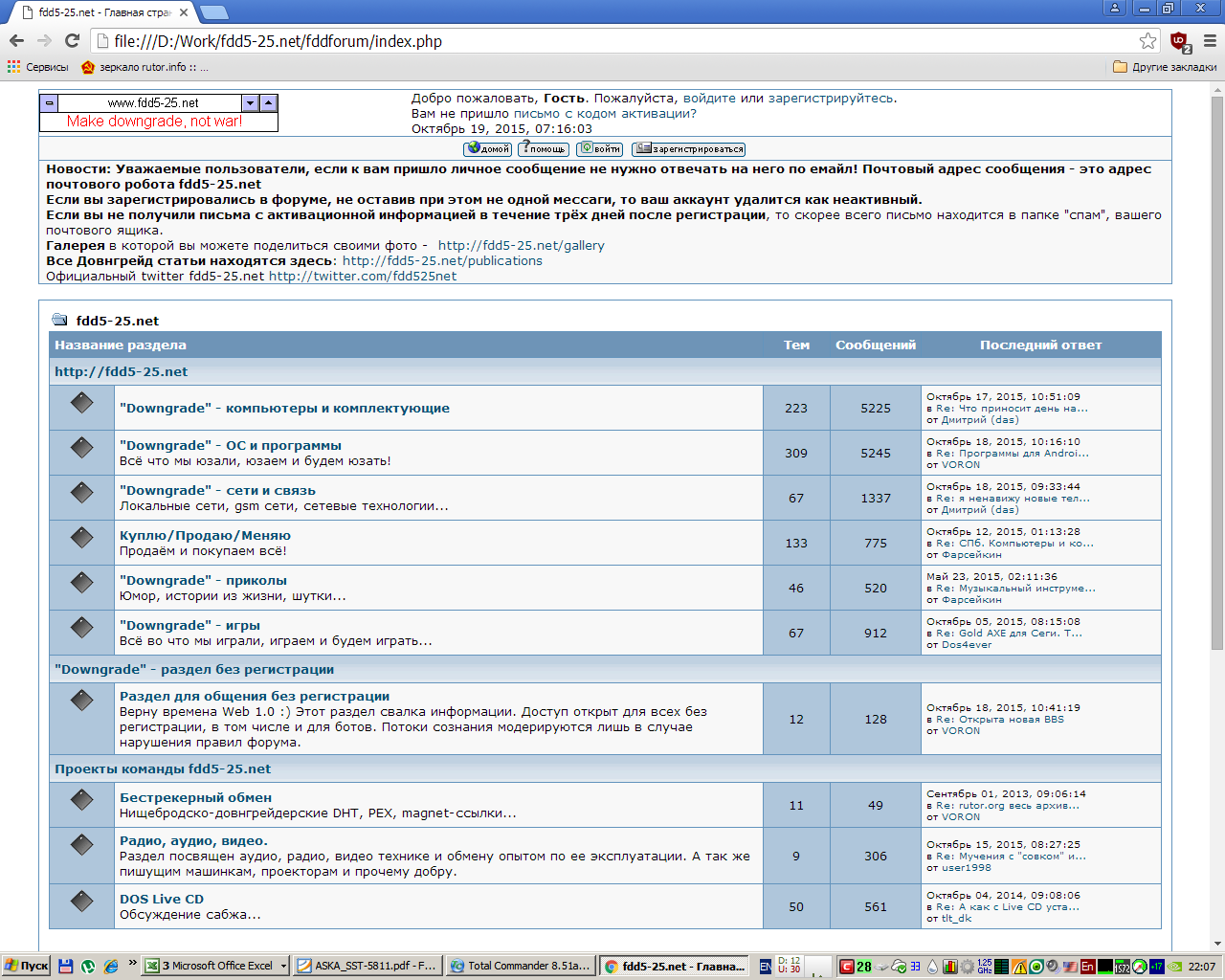Image resolution: width=1225 pixels, height=980 pixels.
Task: Click the fdd5-25.net folder icon
Action: click(x=59, y=320)
